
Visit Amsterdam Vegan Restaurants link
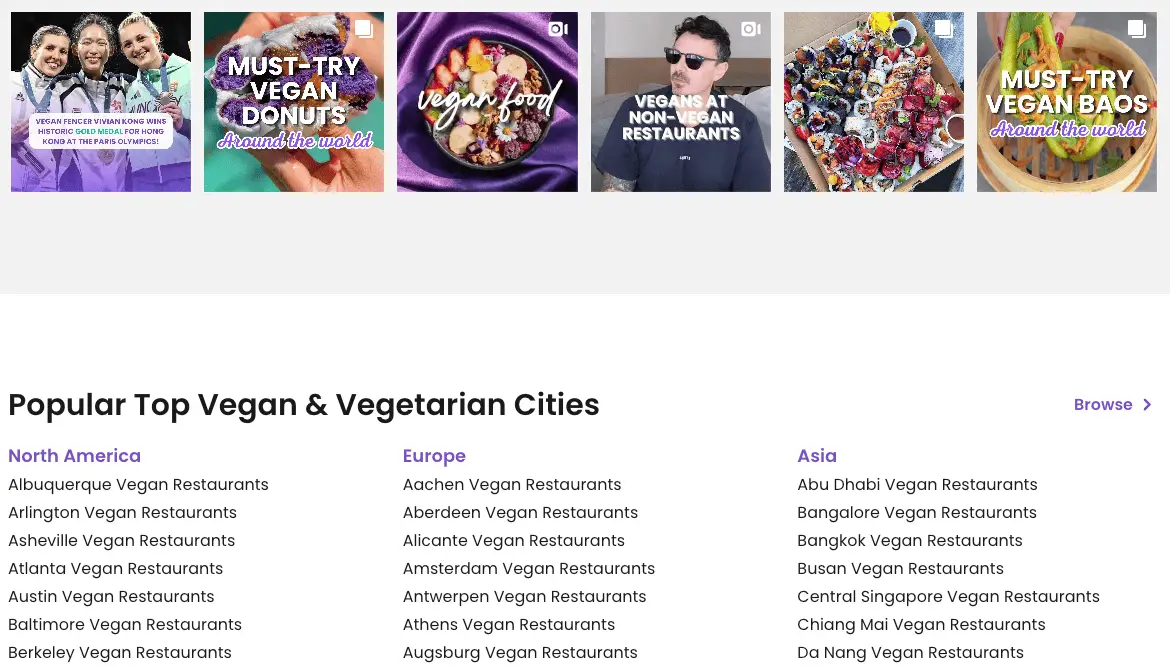(x=528, y=569)
